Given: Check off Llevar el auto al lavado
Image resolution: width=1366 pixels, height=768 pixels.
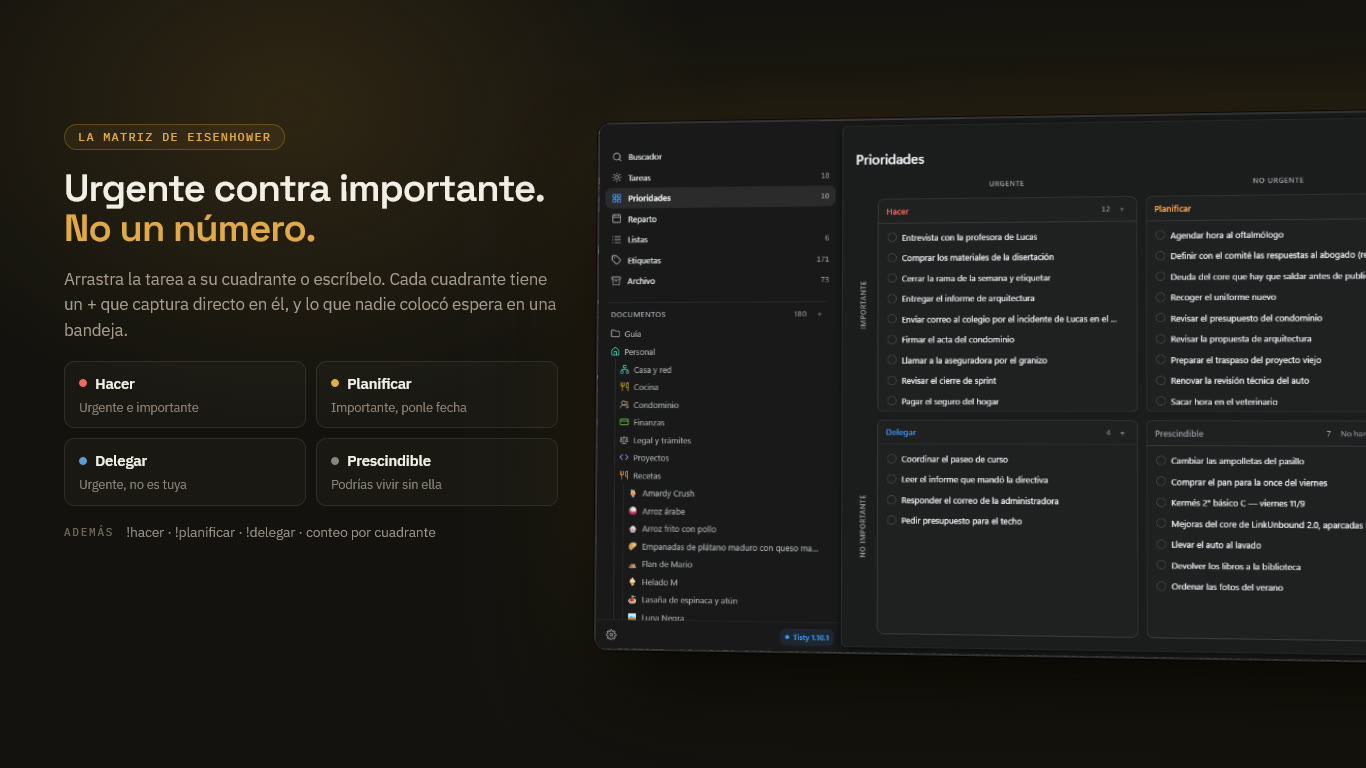Looking at the screenshot, I should click(1161, 545).
